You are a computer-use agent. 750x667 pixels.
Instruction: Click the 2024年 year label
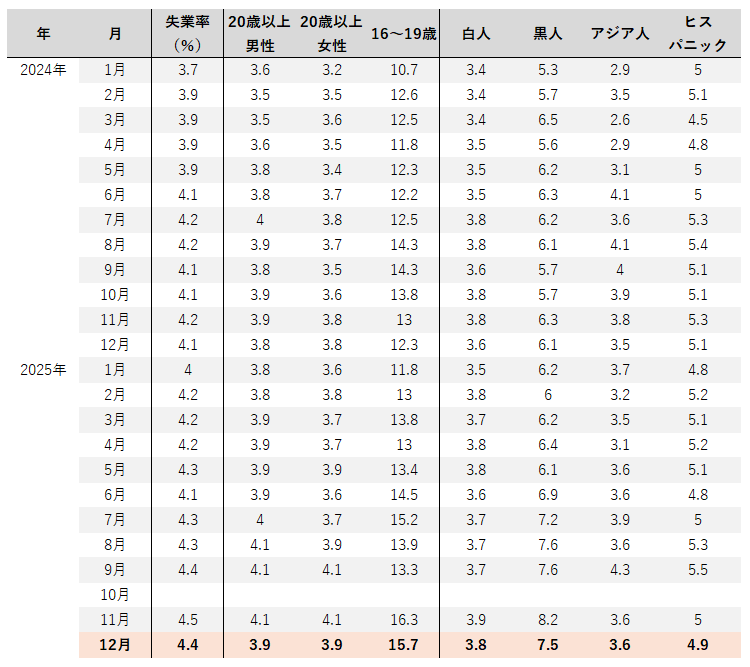click(43, 70)
